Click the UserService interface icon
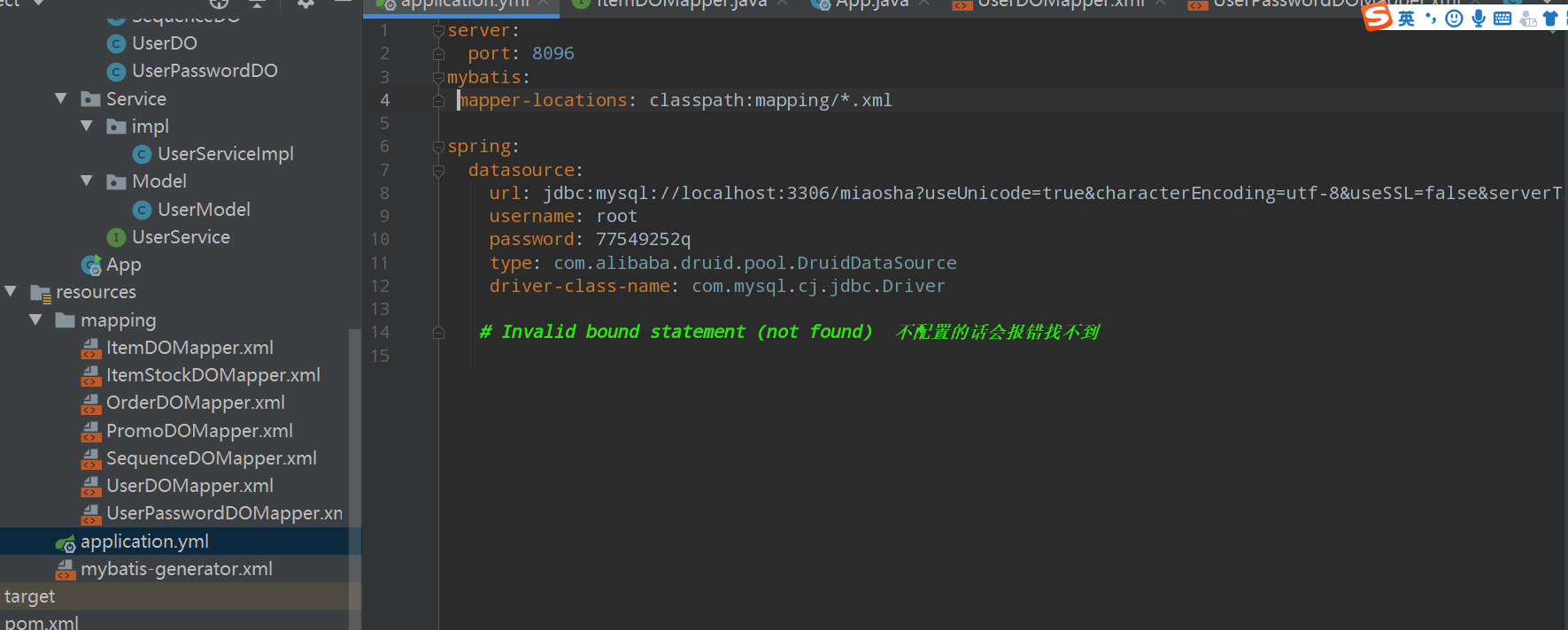The height and width of the screenshot is (630, 1568). (116, 237)
